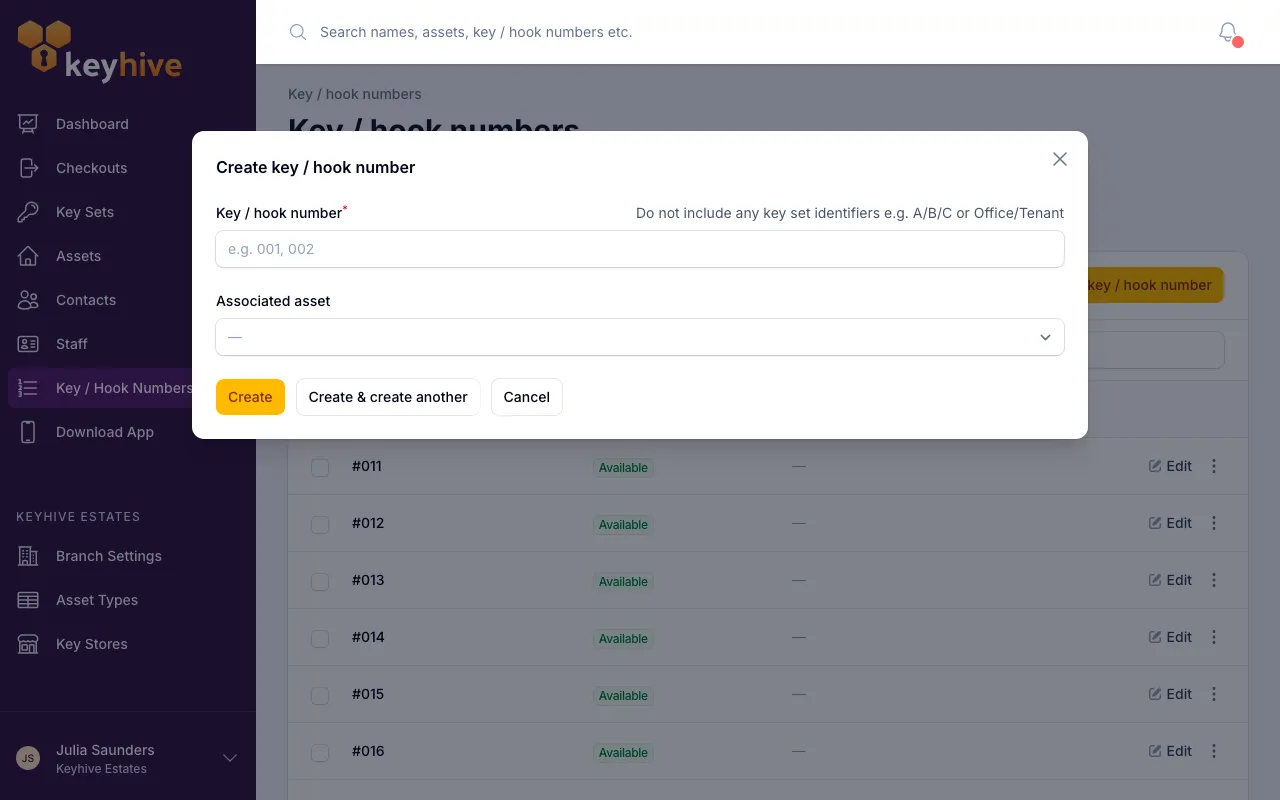Select checkbox for row #015
Screen dimensions: 1280x800
(x=320, y=695)
